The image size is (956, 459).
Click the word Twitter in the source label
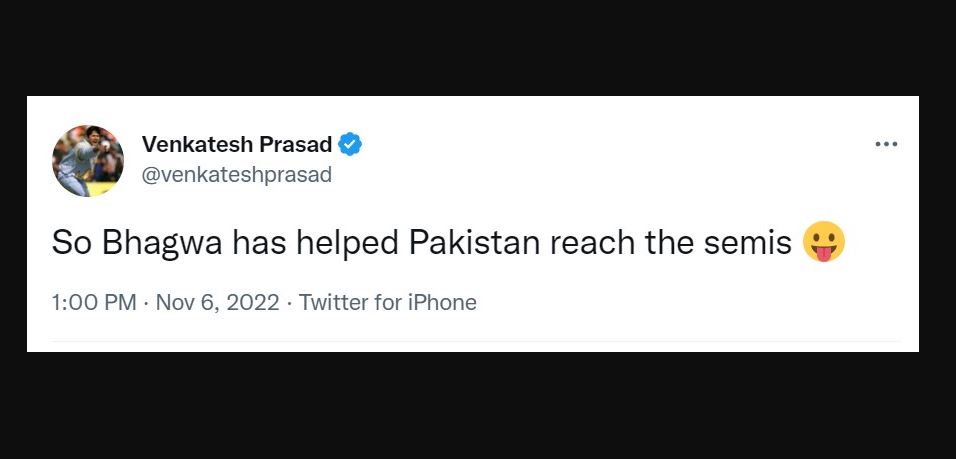click(333, 302)
